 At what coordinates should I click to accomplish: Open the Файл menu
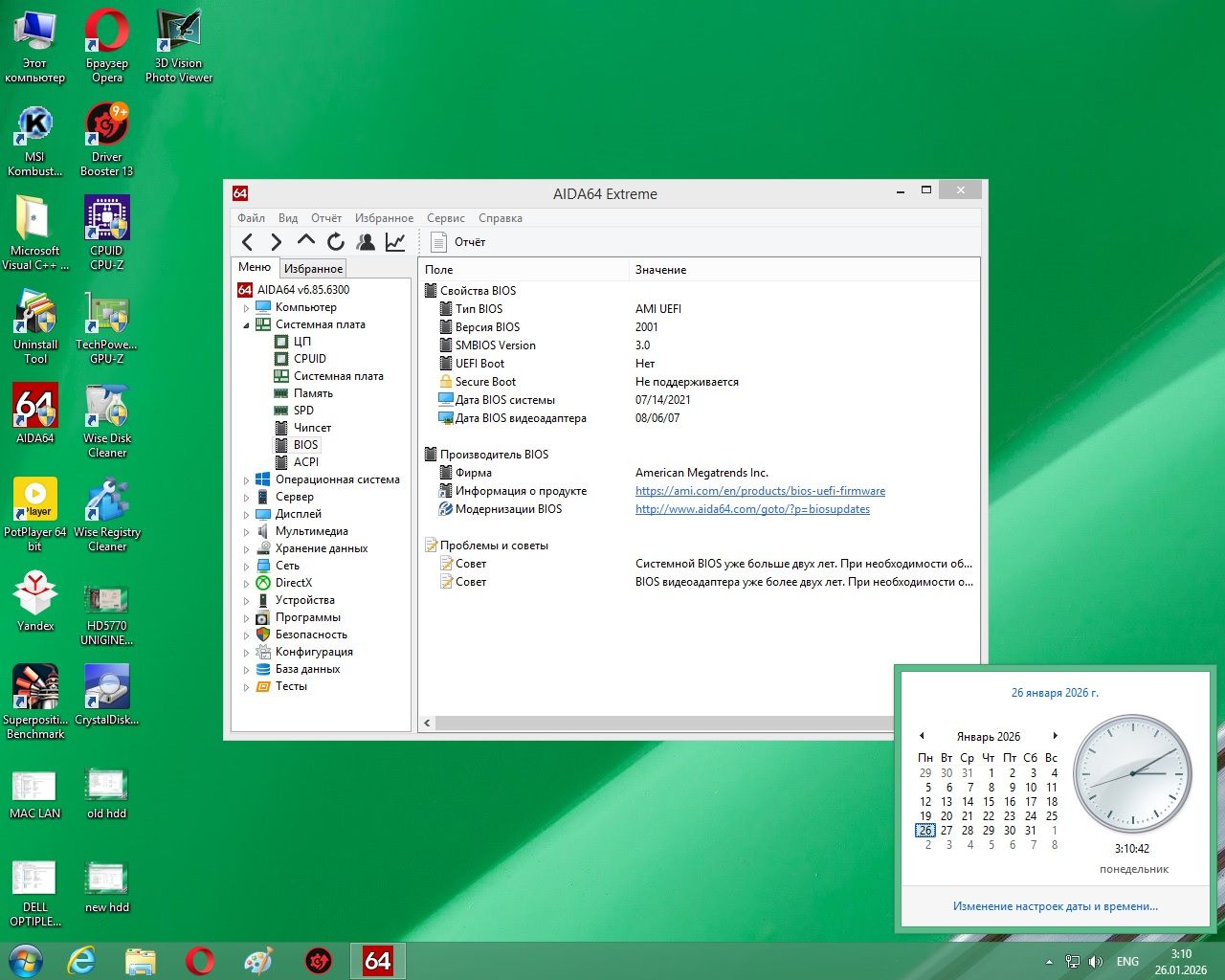coord(251,218)
